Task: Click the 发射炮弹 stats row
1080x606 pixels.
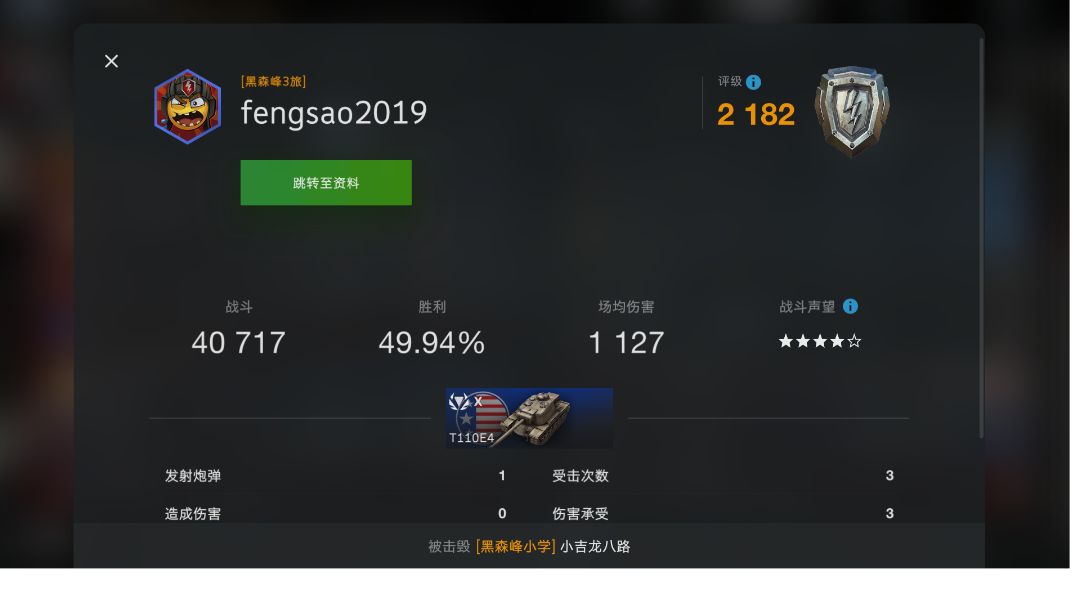Action: pyautogui.click(x=335, y=476)
